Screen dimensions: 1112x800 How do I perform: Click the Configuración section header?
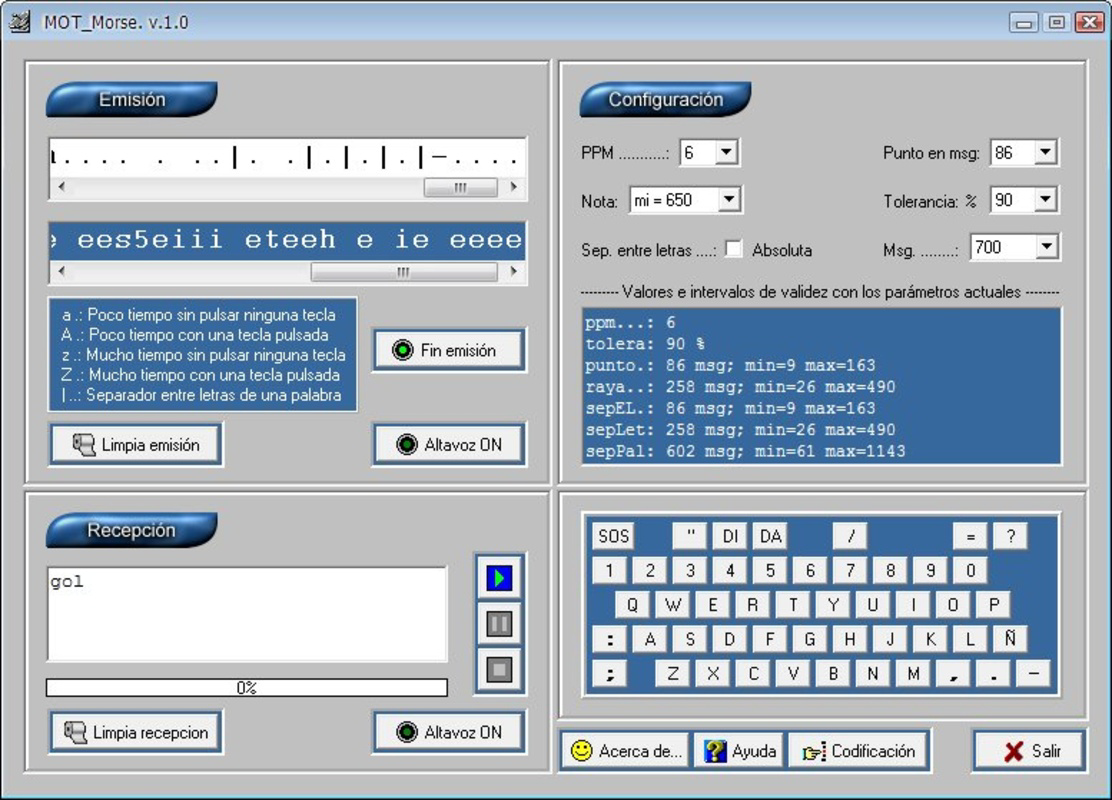click(x=665, y=99)
